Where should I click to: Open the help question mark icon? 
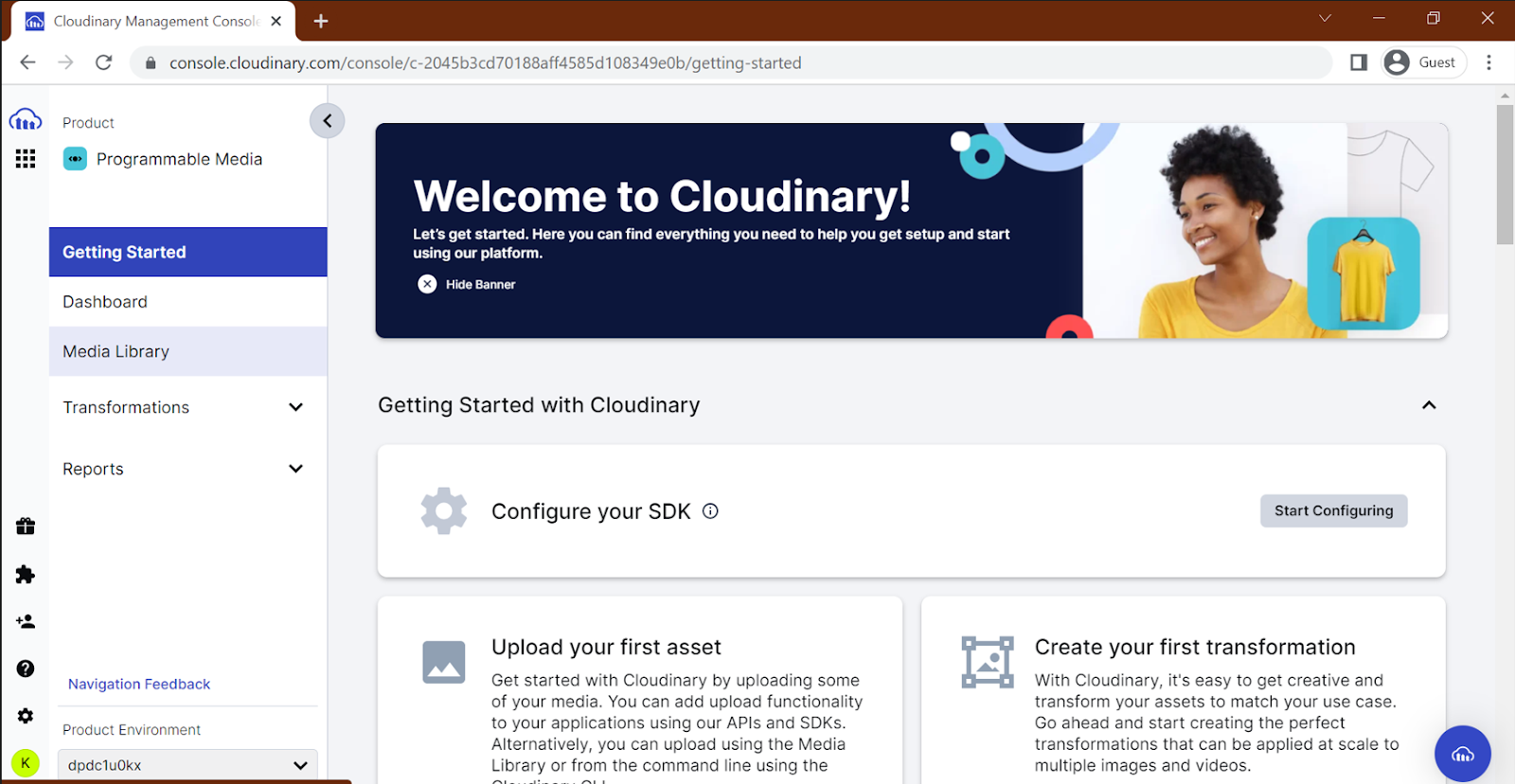point(26,668)
